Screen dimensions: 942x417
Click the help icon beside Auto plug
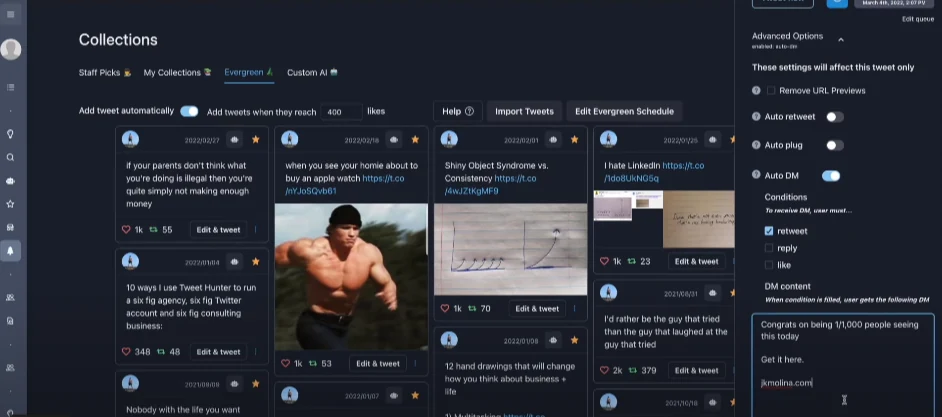point(756,145)
